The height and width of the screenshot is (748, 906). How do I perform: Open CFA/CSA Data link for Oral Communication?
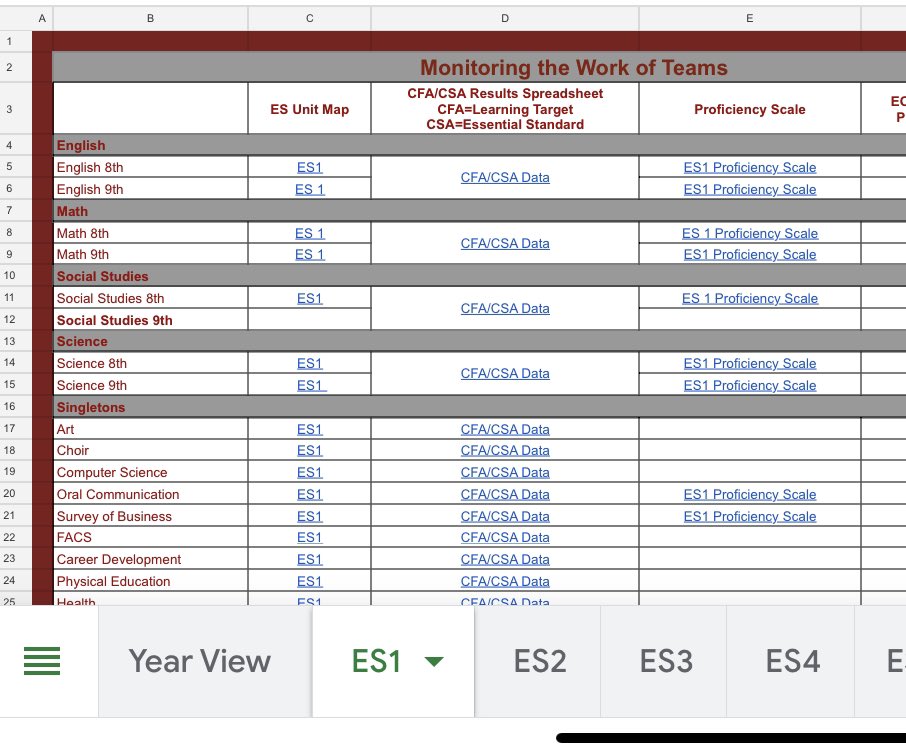pyautogui.click(x=505, y=494)
